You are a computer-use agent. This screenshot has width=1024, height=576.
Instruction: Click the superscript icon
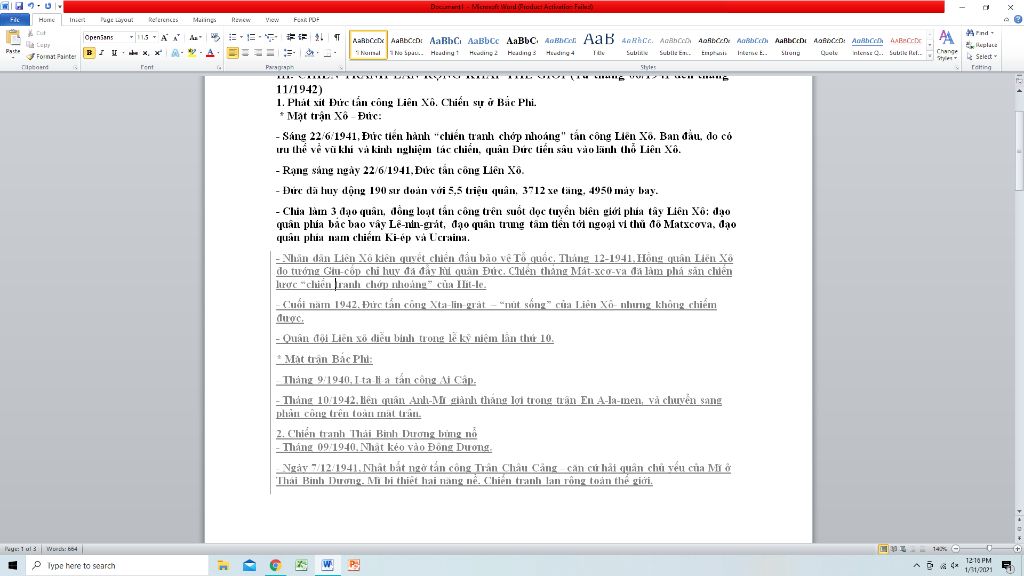(158, 53)
